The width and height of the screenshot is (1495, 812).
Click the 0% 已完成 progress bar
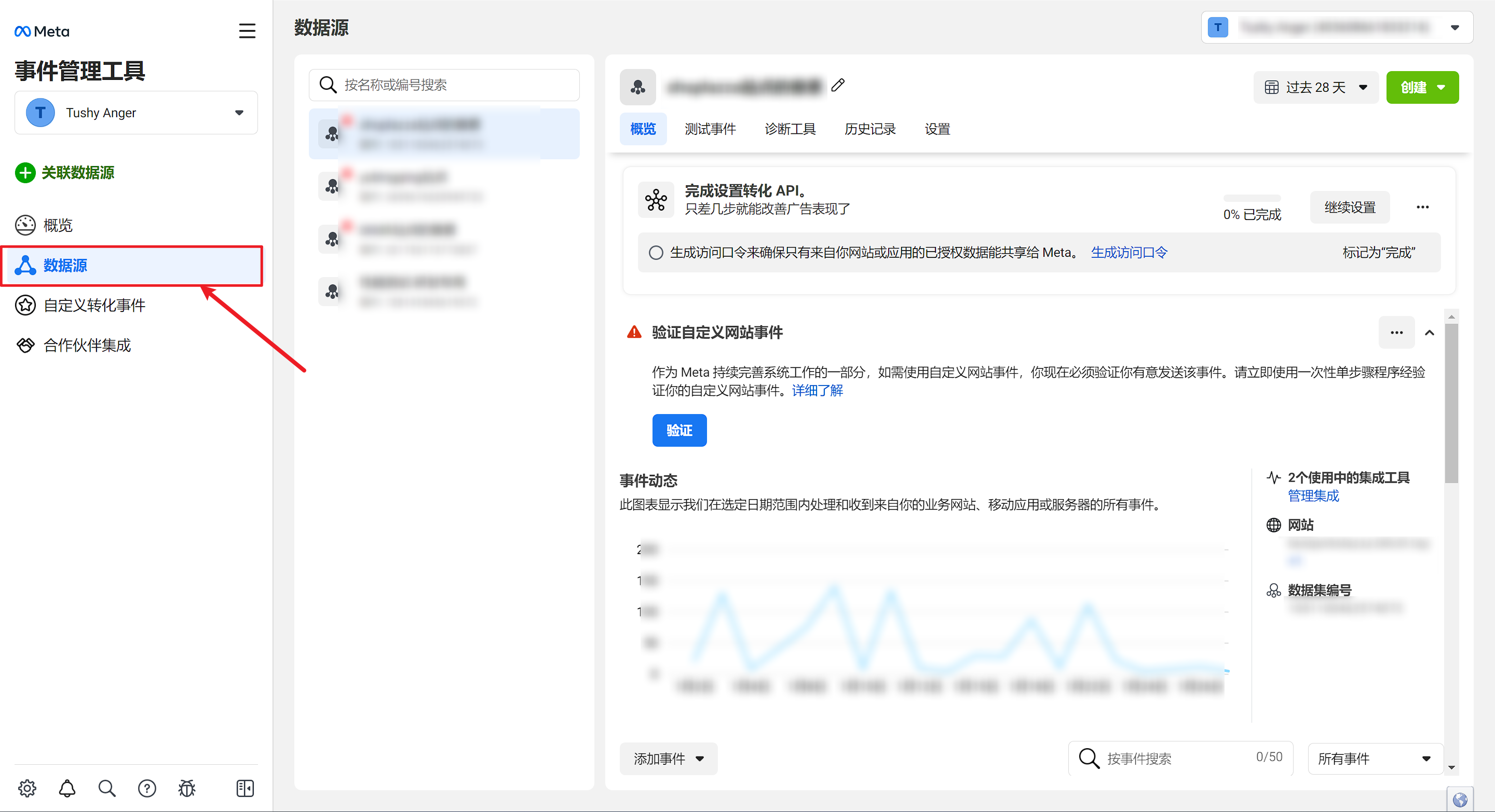1252,198
